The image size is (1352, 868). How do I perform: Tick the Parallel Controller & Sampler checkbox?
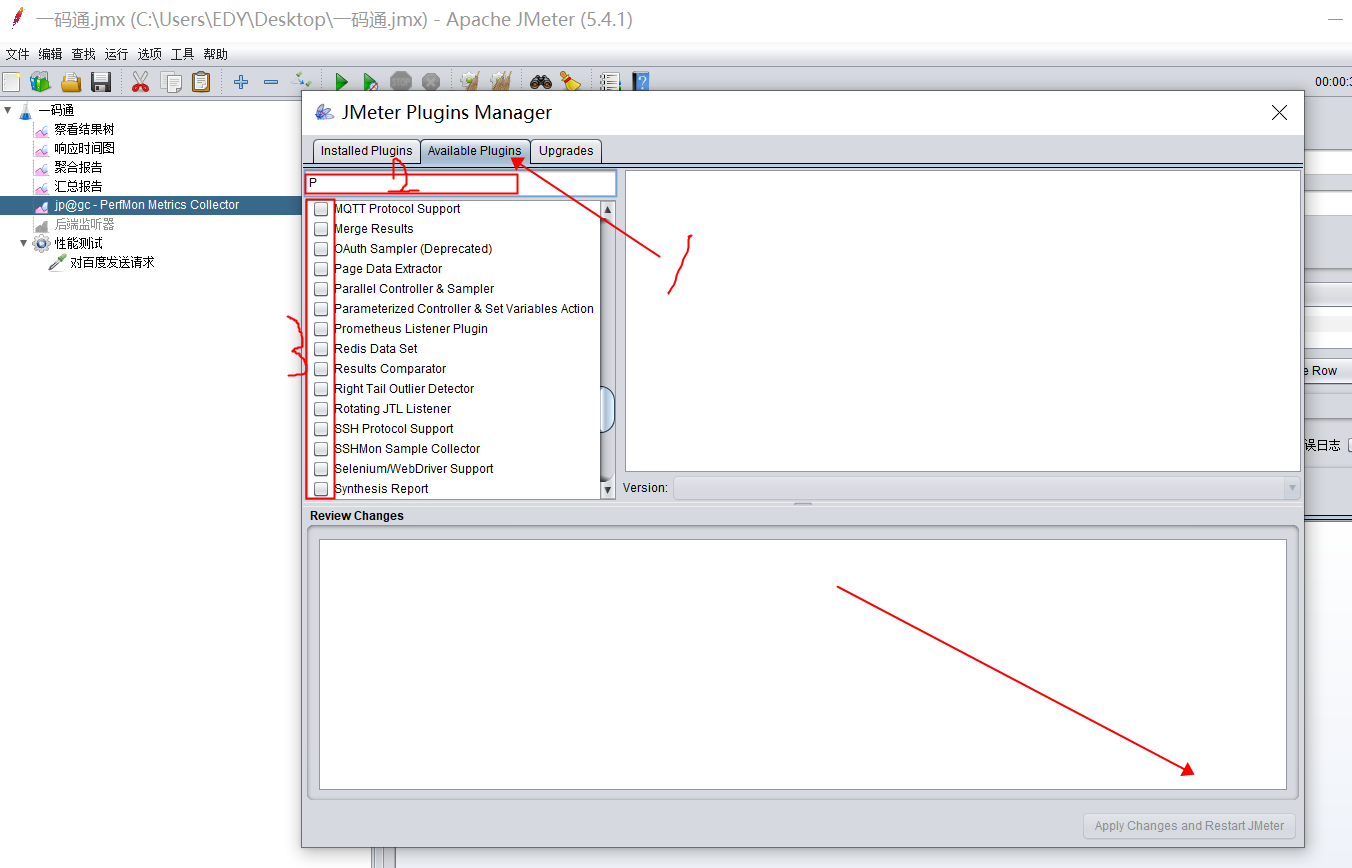[321, 289]
